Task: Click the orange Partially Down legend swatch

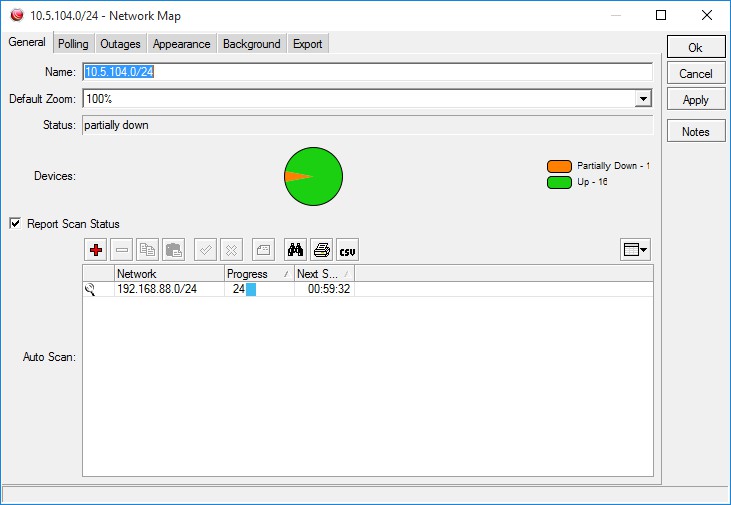Action: point(559,166)
